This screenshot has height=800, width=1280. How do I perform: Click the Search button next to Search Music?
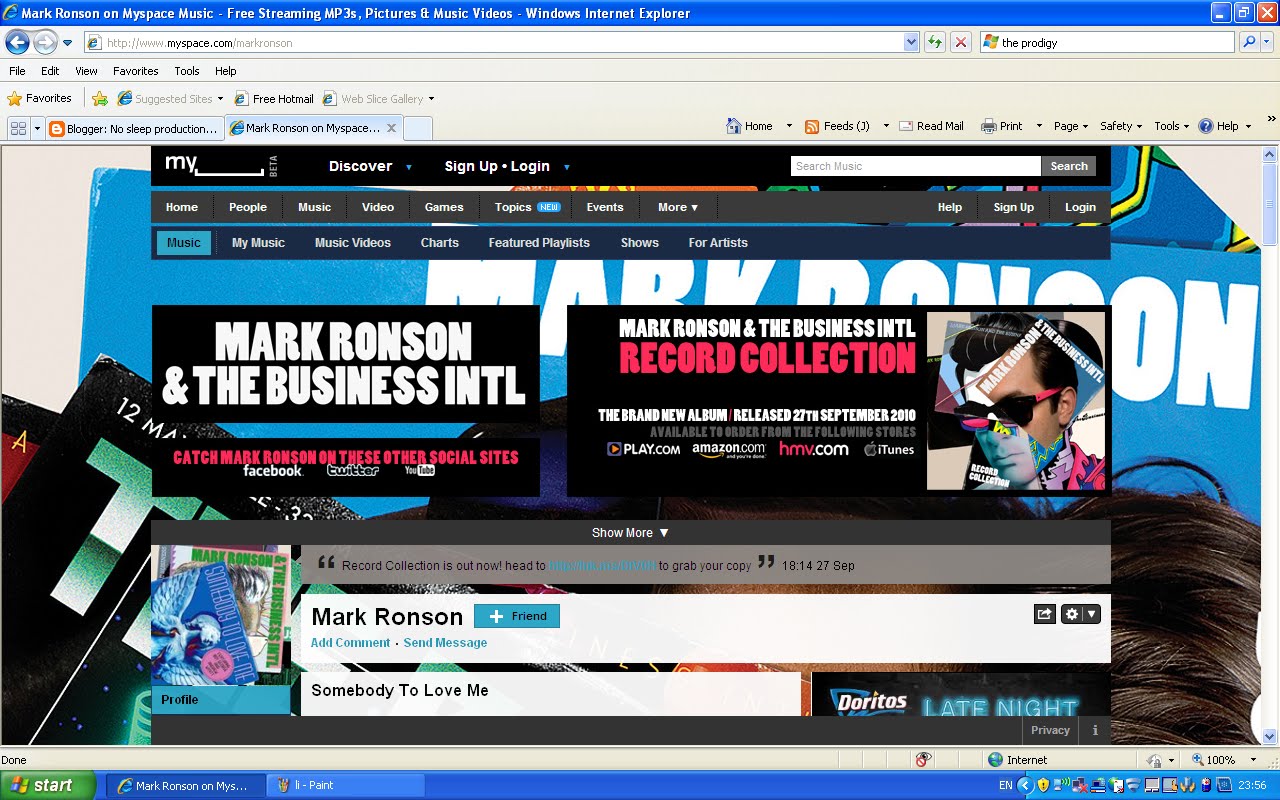coord(1068,166)
